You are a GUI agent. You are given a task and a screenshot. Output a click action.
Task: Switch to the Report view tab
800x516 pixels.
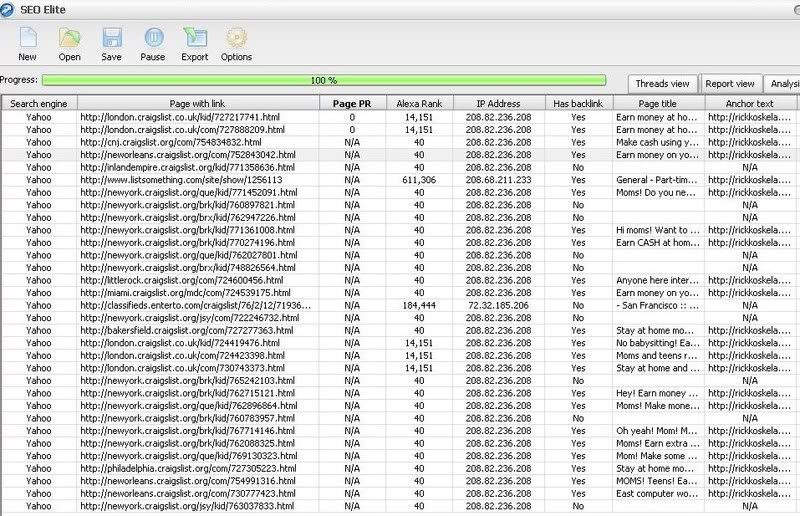point(730,84)
